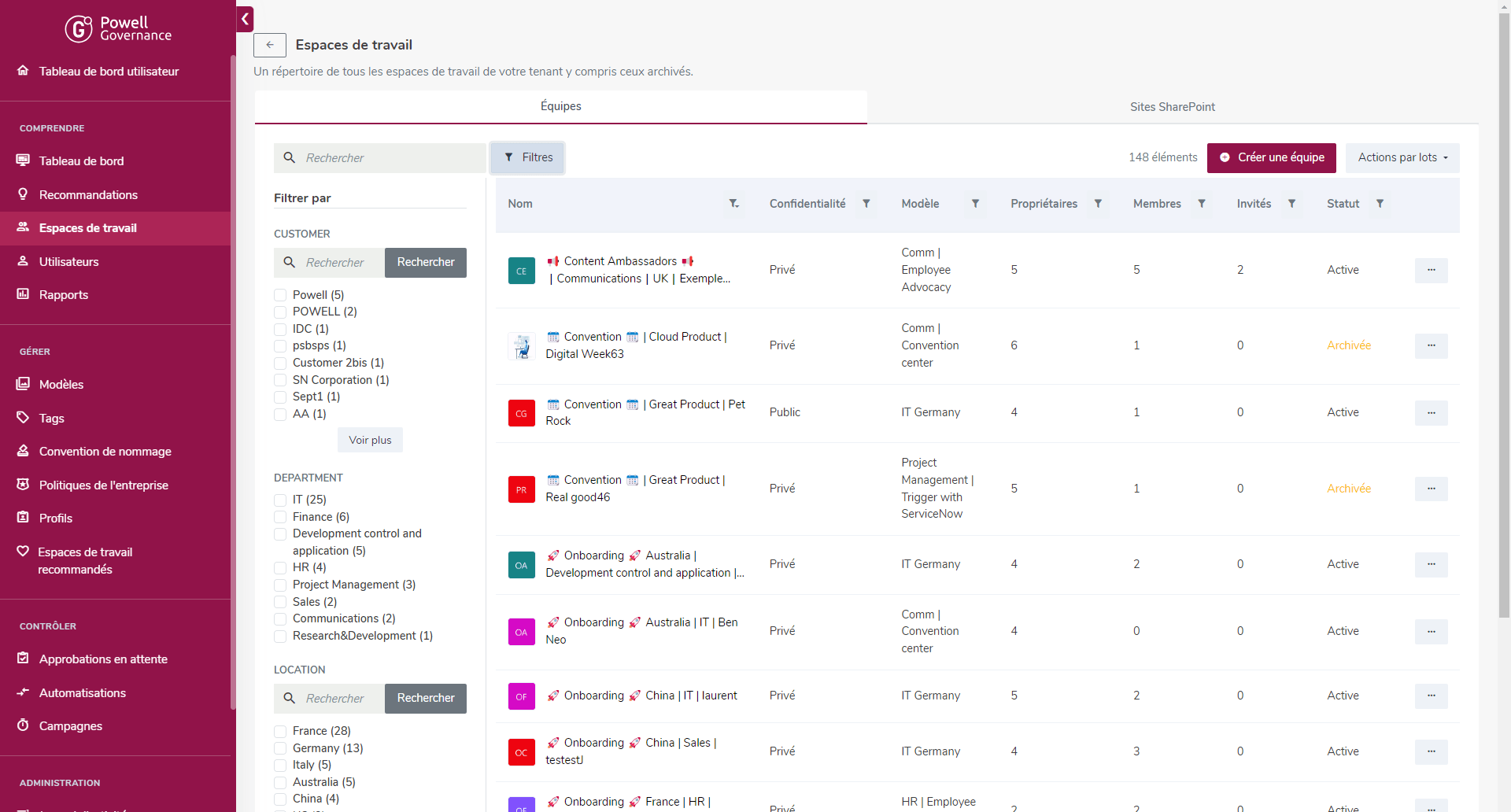Filter the Confidentialité column
Viewport: 1511px width, 812px height.
coord(866,204)
